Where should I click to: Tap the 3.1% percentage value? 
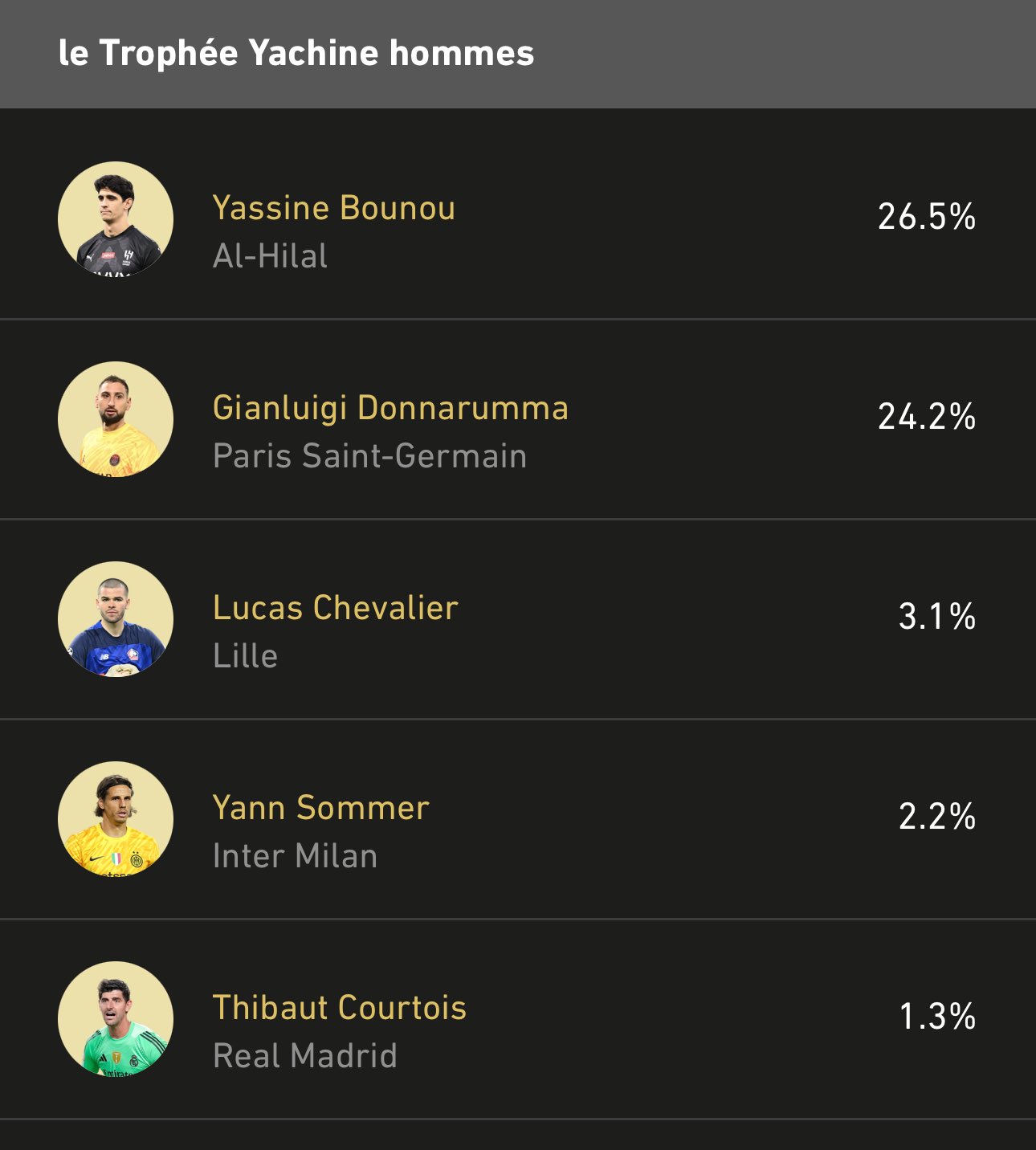click(x=937, y=617)
